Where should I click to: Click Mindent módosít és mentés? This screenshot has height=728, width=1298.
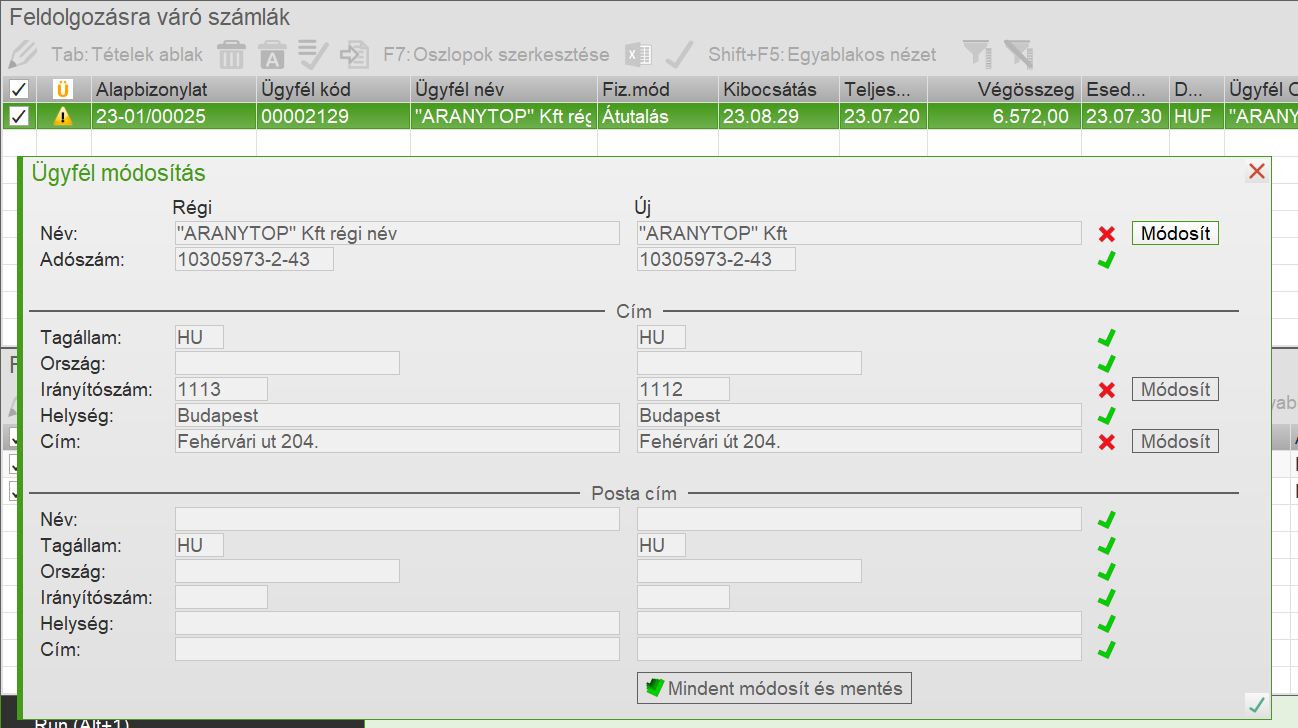click(x=774, y=688)
